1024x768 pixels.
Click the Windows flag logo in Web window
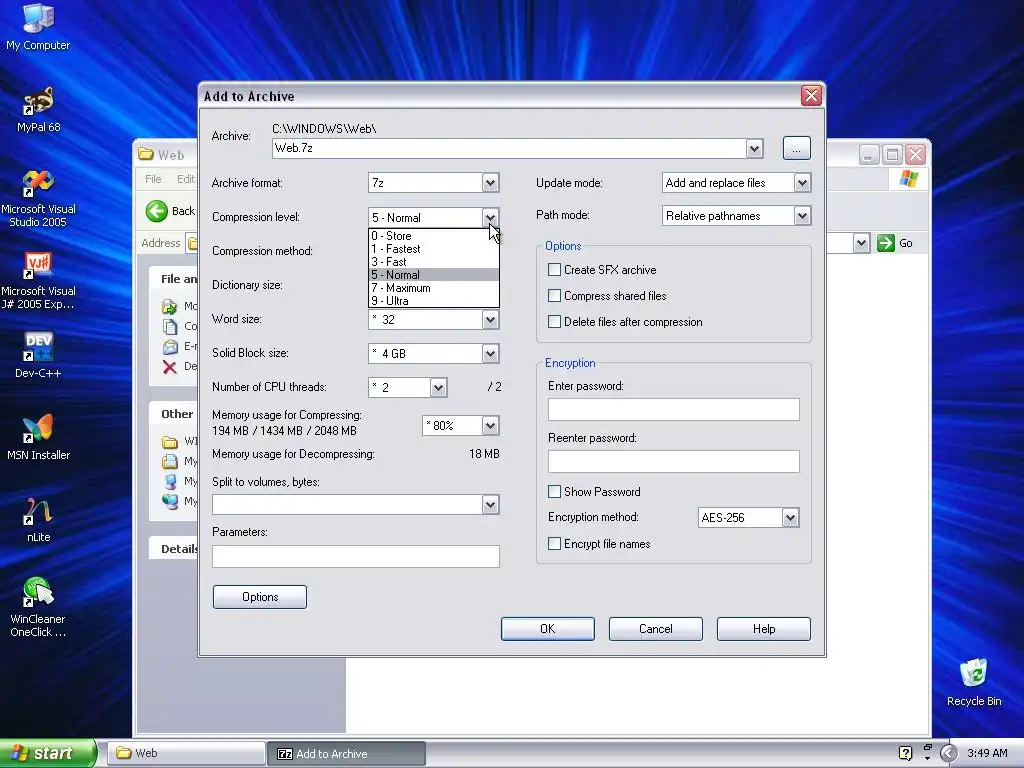[908, 178]
